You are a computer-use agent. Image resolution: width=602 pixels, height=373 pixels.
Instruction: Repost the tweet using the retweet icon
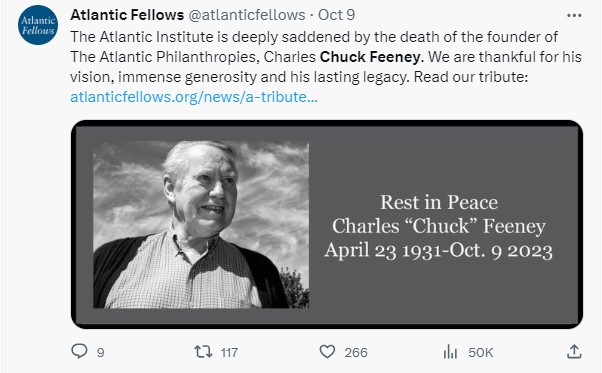click(203, 352)
